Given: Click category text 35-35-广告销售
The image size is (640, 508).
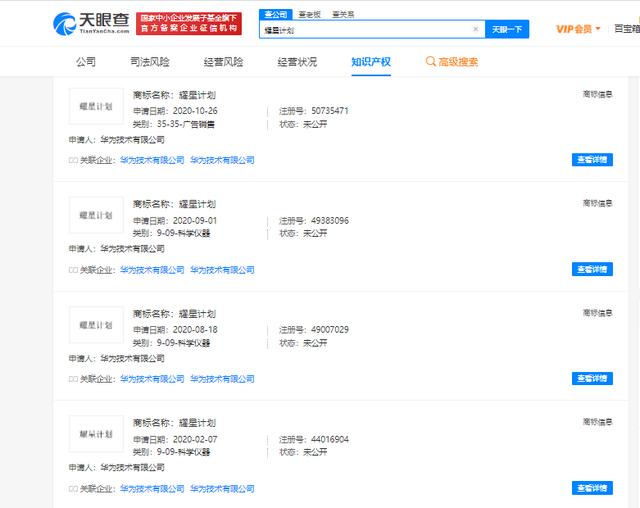Looking at the screenshot, I should (186, 124).
